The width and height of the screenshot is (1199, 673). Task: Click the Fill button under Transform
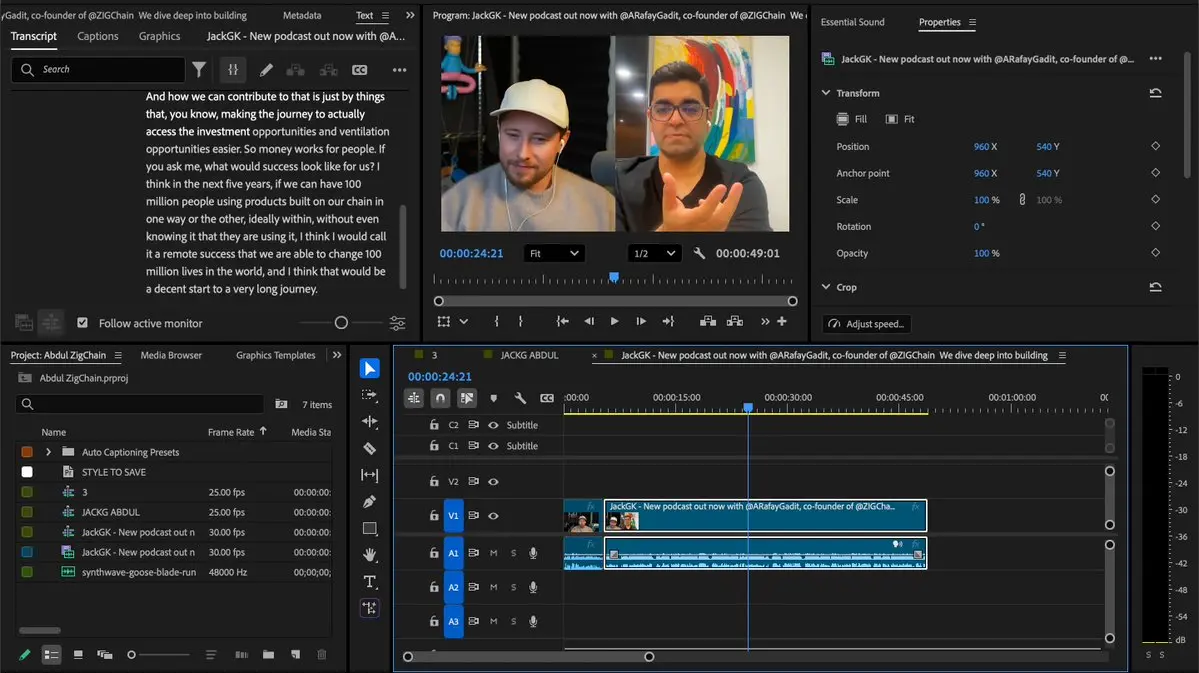click(x=852, y=119)
